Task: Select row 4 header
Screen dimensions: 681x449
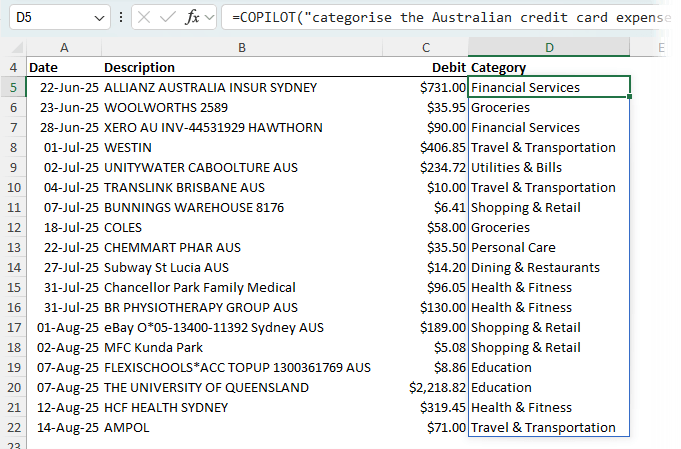Action: click(13, 67)
